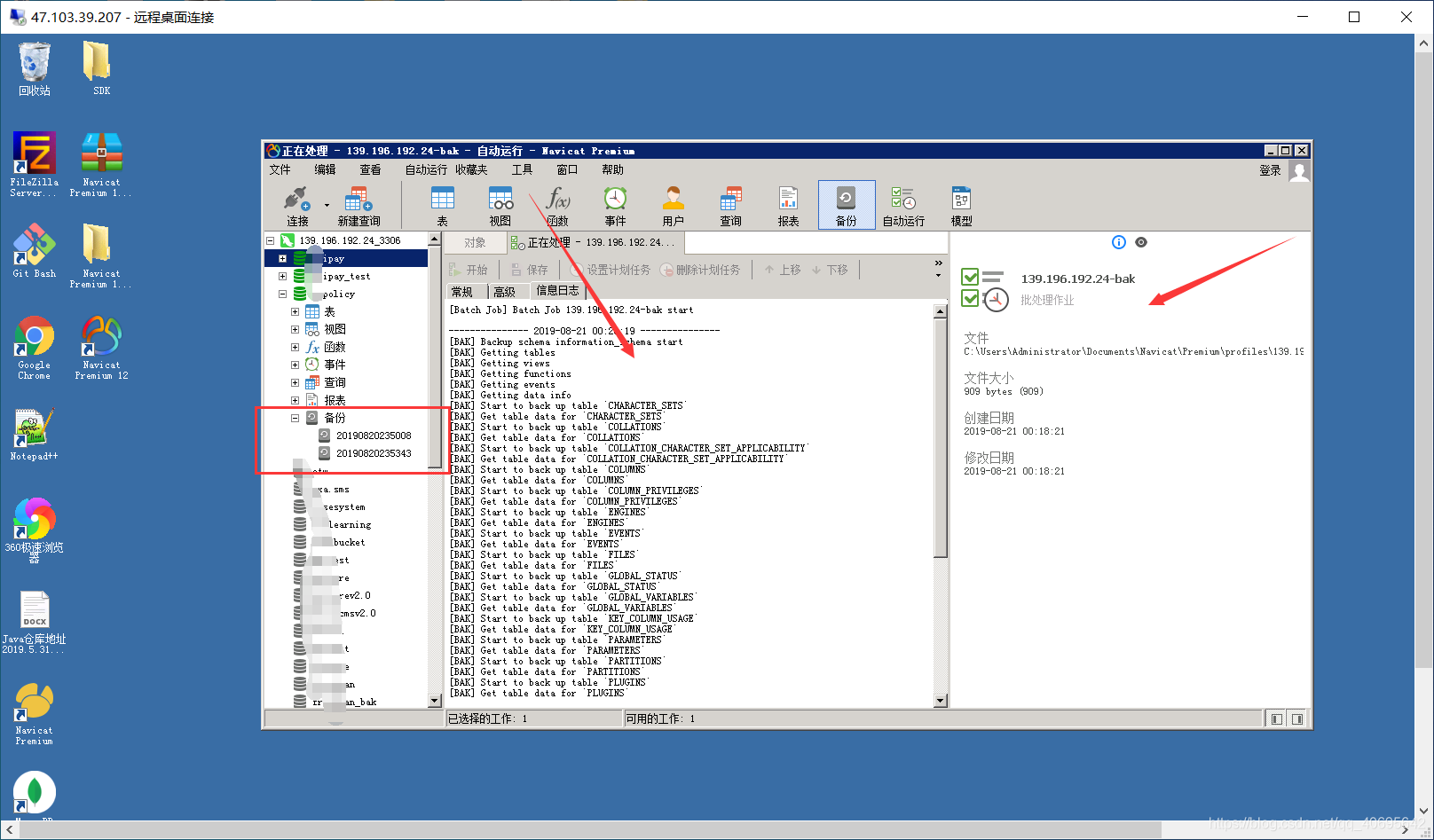The image size is (1434, 840).
Task: Toggle the blue info view in the right pane
Action: (1118, 242)
